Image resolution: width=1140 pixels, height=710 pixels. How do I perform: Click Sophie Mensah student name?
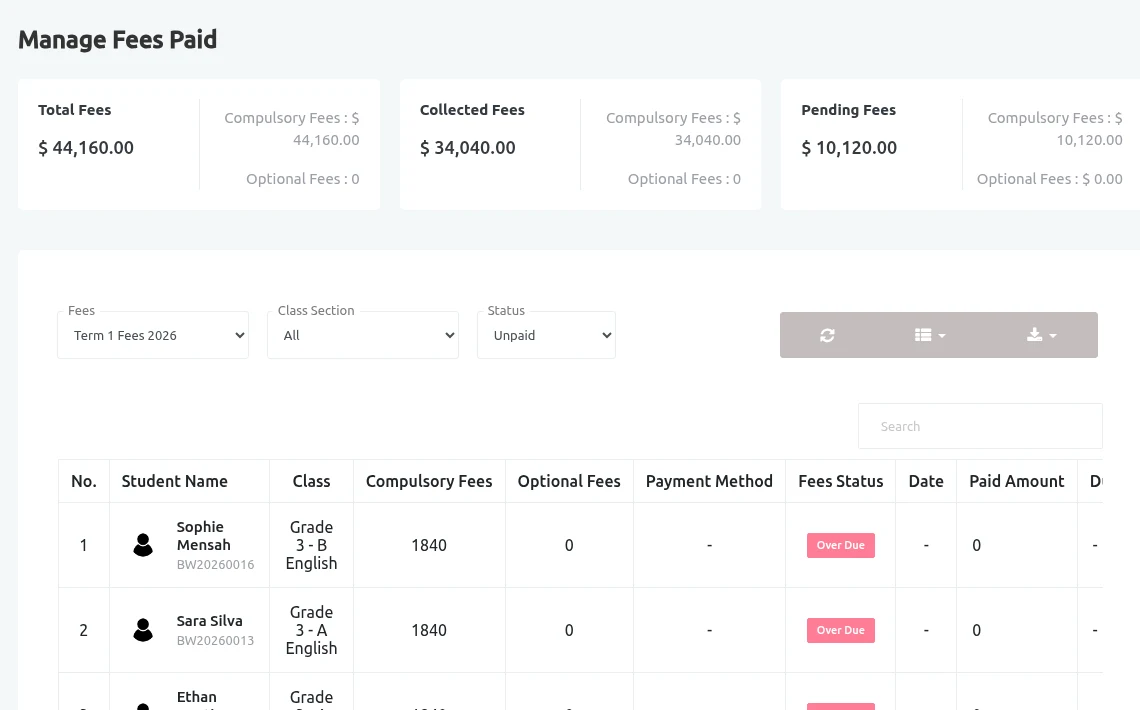tap(204, 536)
